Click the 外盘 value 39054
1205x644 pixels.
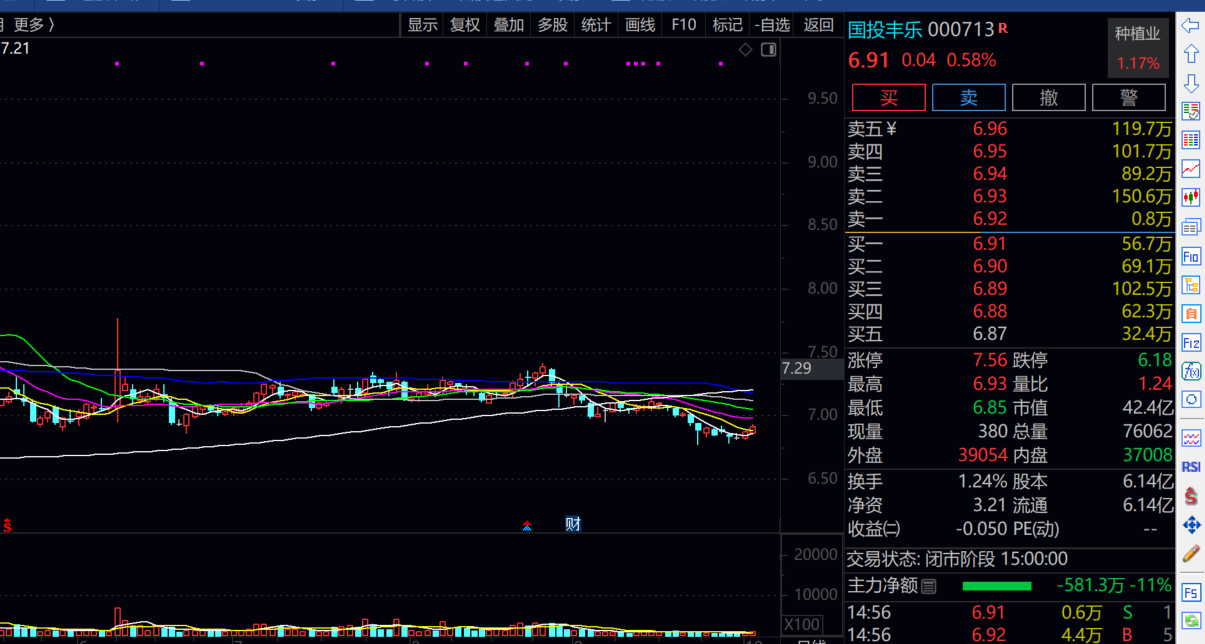(983, 455)
